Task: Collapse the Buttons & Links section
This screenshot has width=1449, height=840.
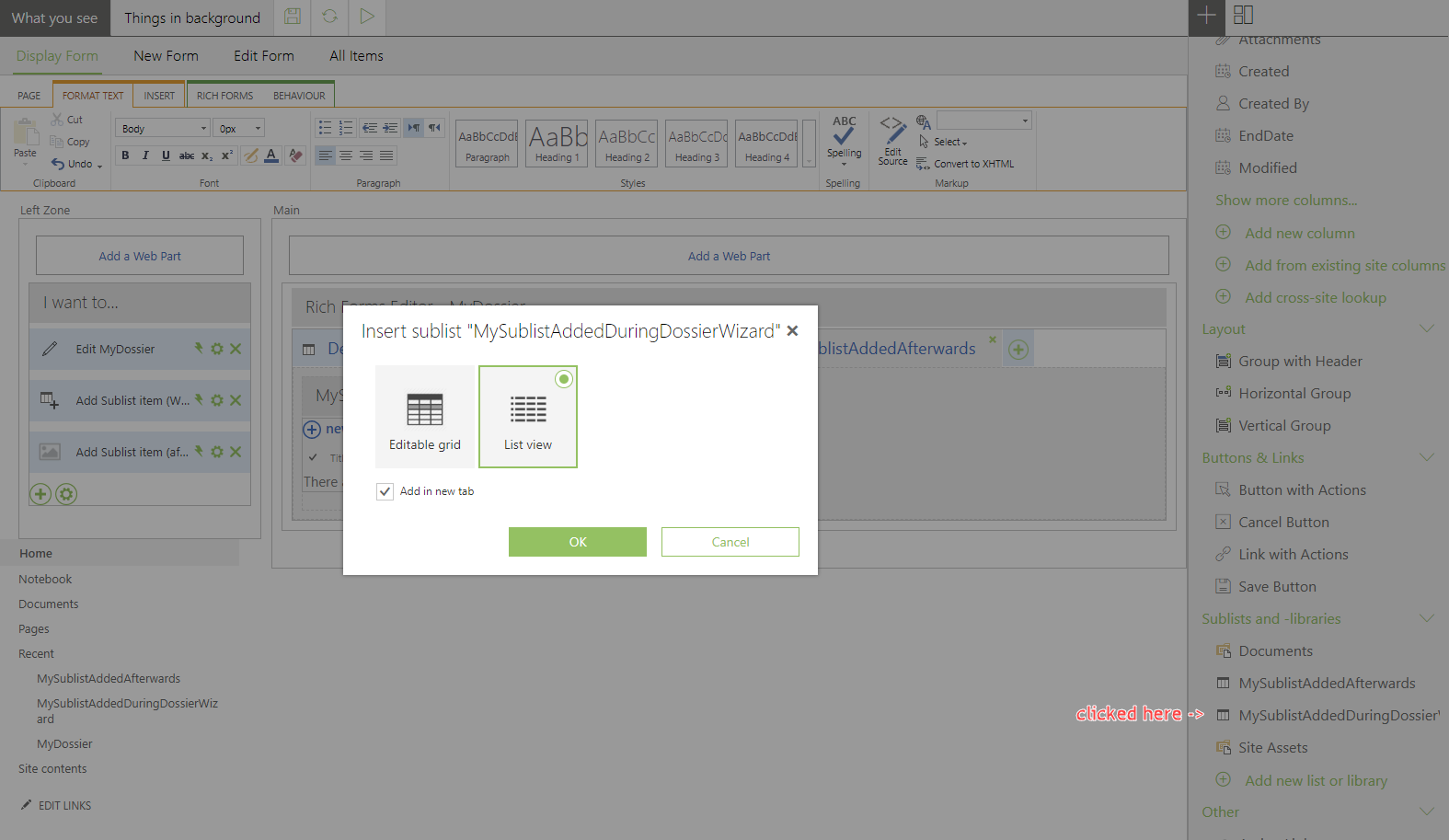Action: (1426, 457)
